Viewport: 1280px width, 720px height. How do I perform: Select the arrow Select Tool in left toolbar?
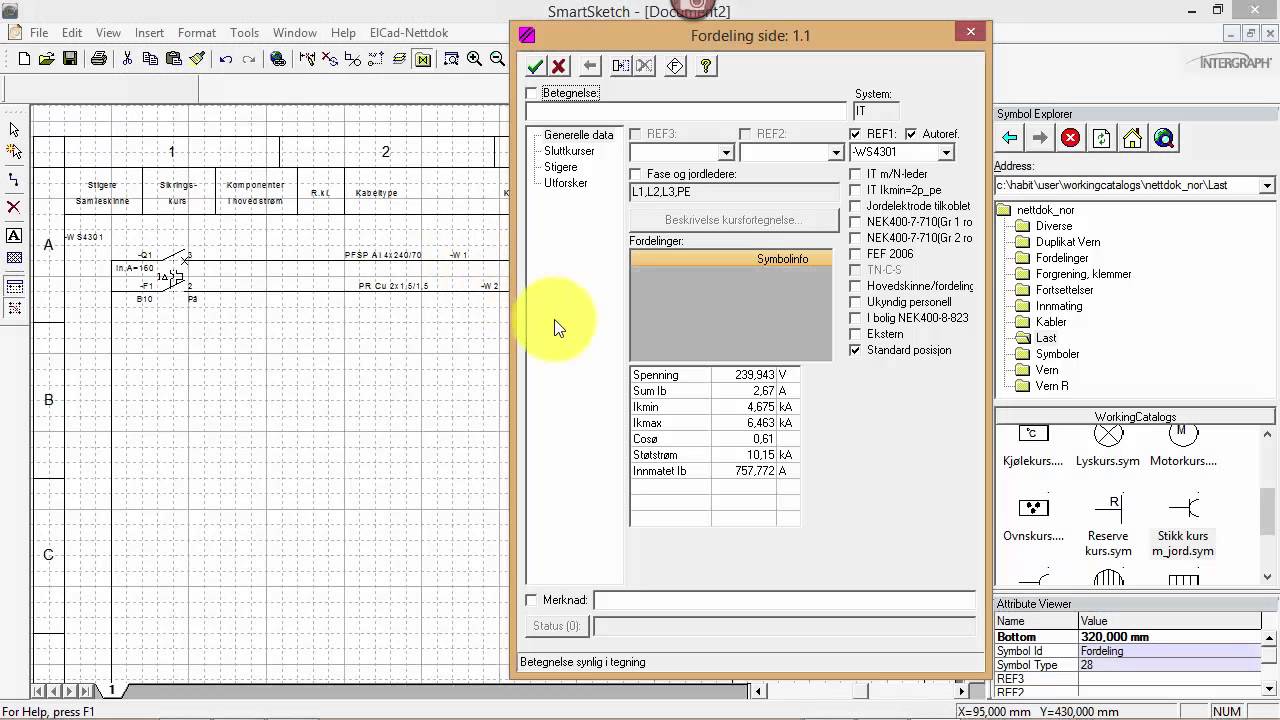point(14,129)
